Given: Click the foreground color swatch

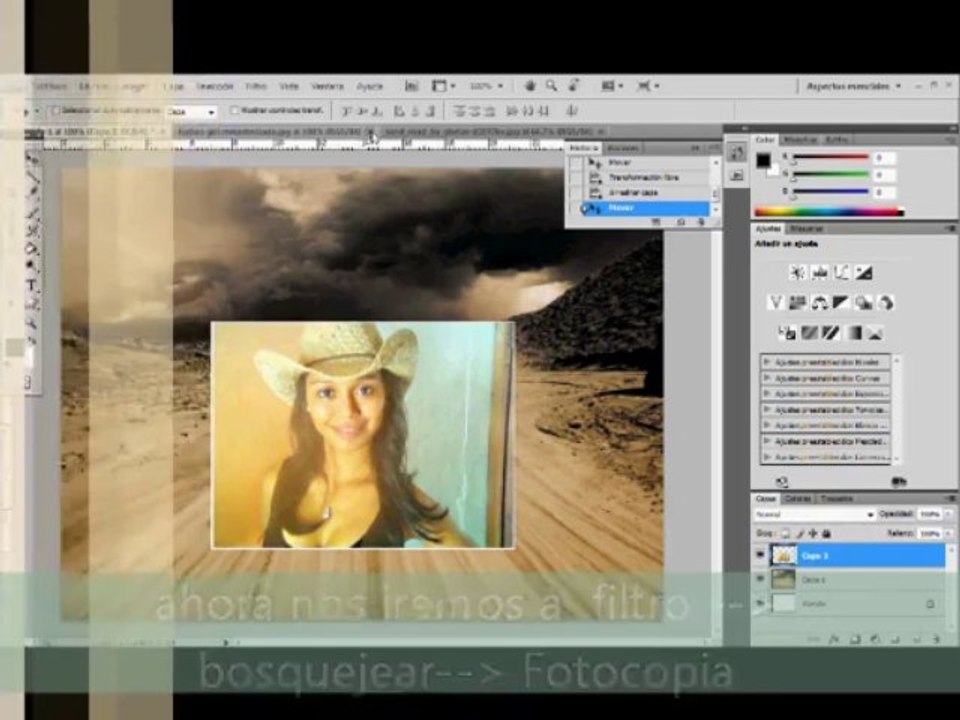Looking at the screenshot, I should point(762,160).
